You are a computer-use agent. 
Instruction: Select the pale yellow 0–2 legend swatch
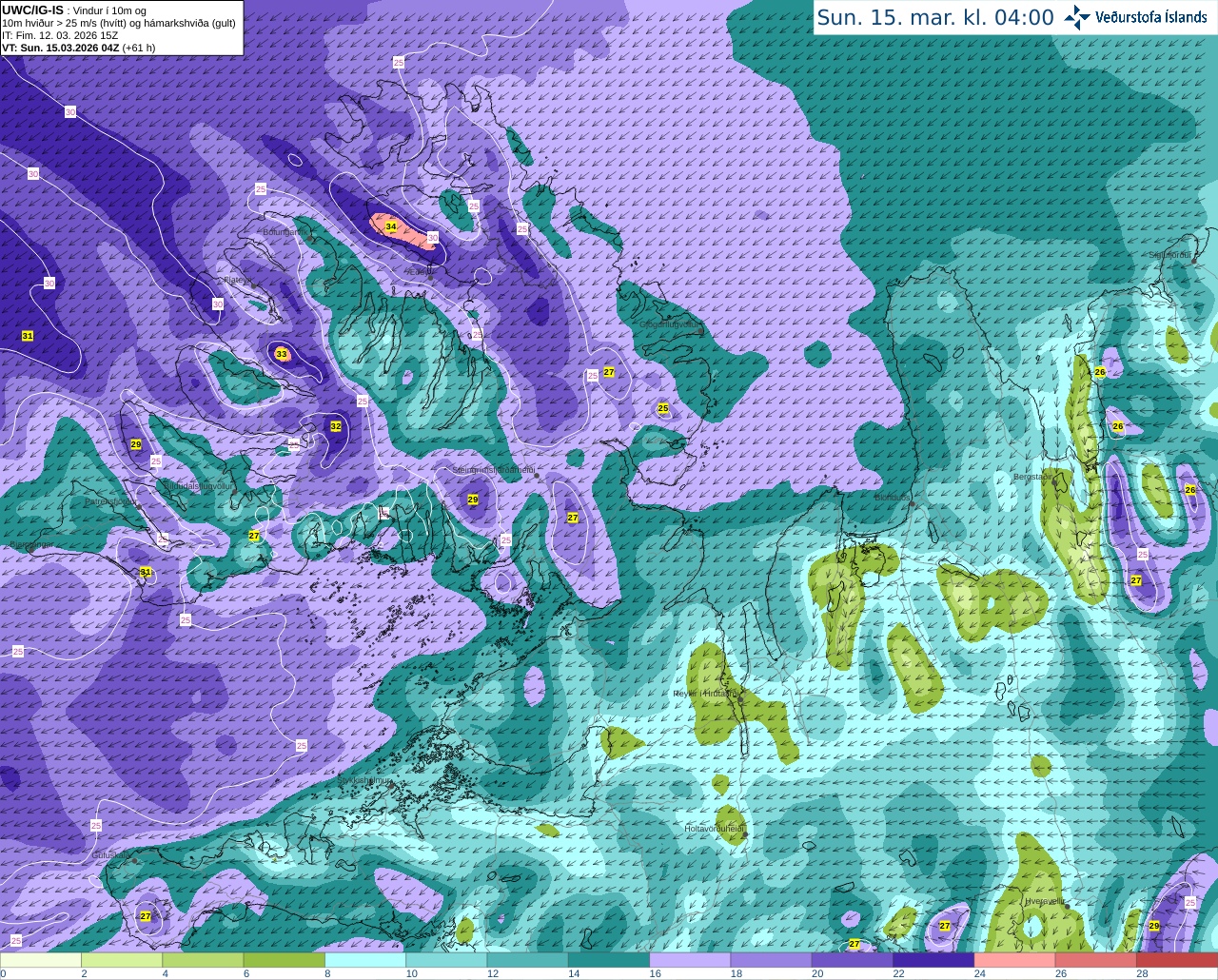41,960
